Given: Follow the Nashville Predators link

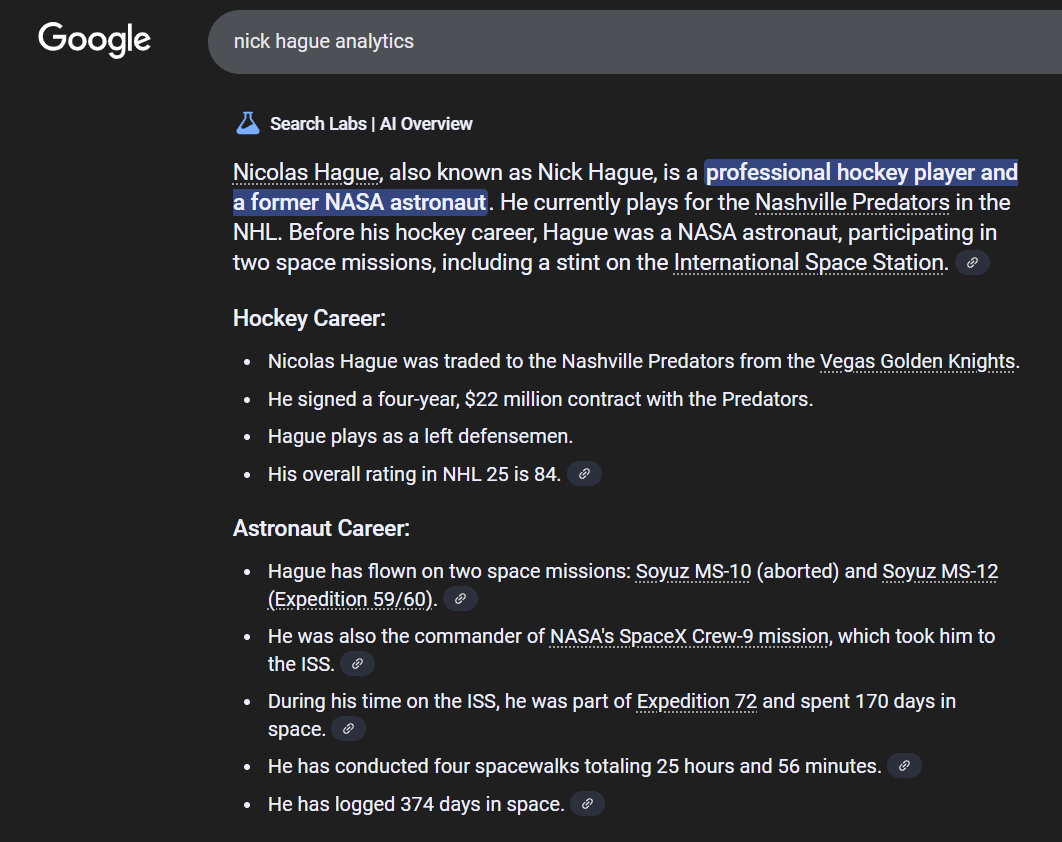Looking at the screenshot, I should click(x=852, y=203).
